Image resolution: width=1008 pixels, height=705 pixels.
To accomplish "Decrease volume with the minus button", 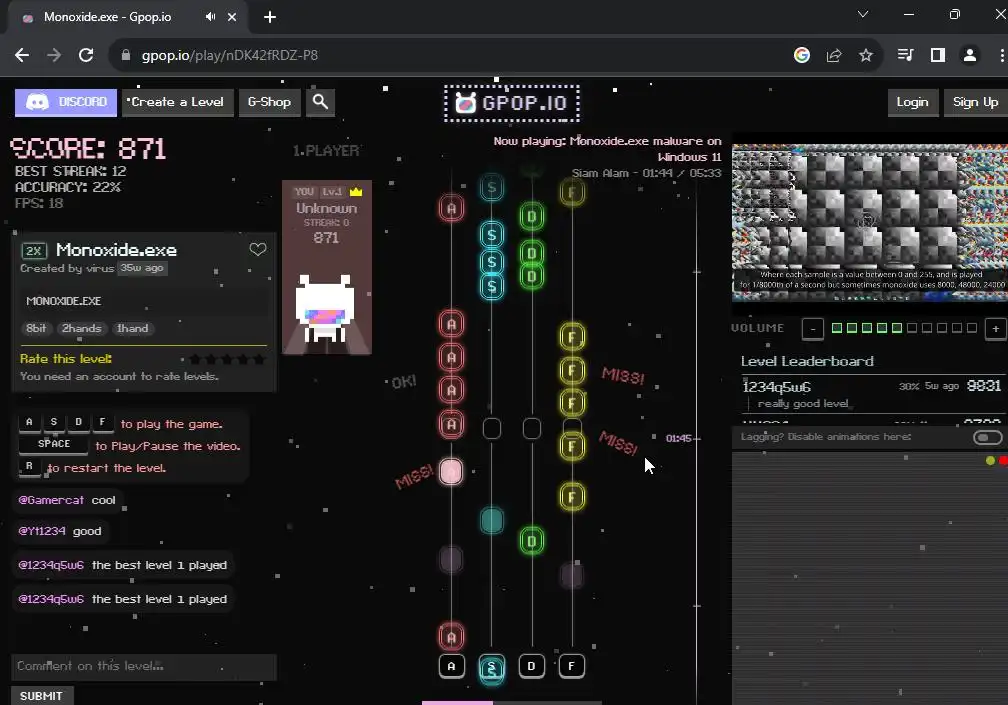I will click(x=813, y=328).
